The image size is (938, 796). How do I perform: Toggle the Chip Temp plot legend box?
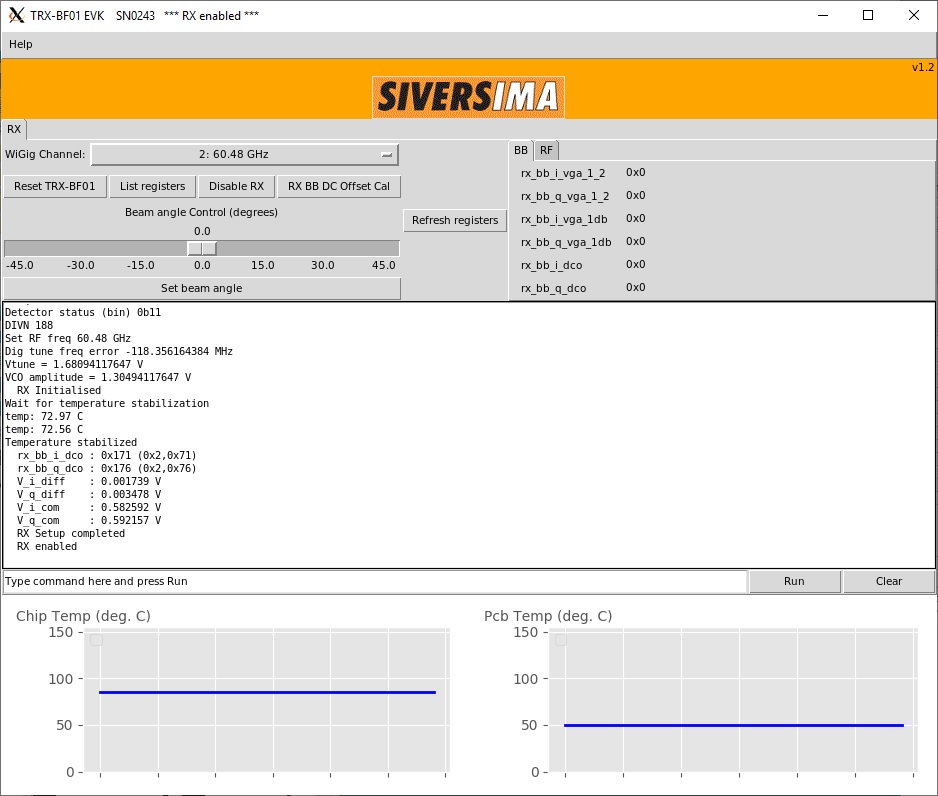[96, 640]
